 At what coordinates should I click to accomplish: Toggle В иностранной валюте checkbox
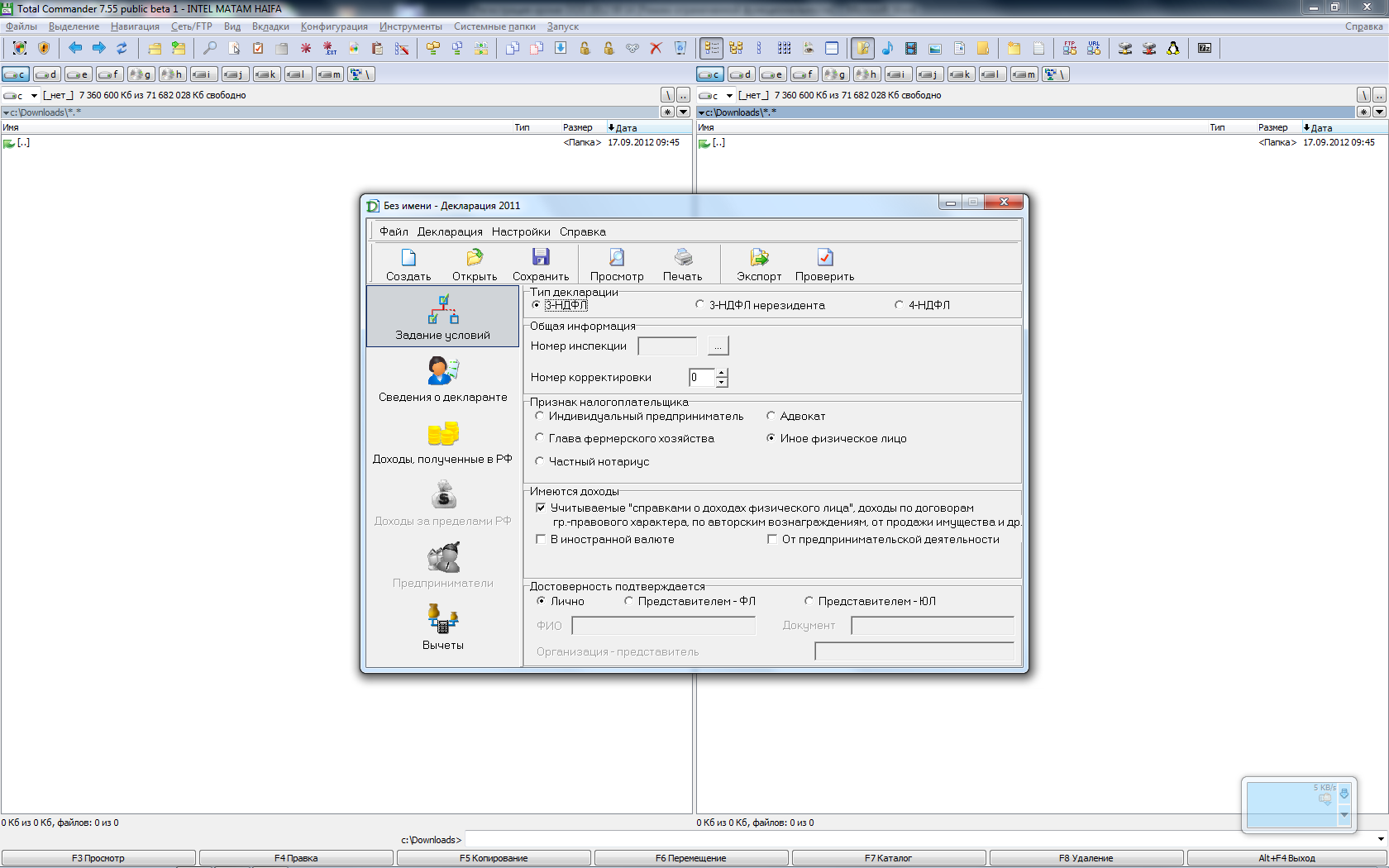point(541,539)
